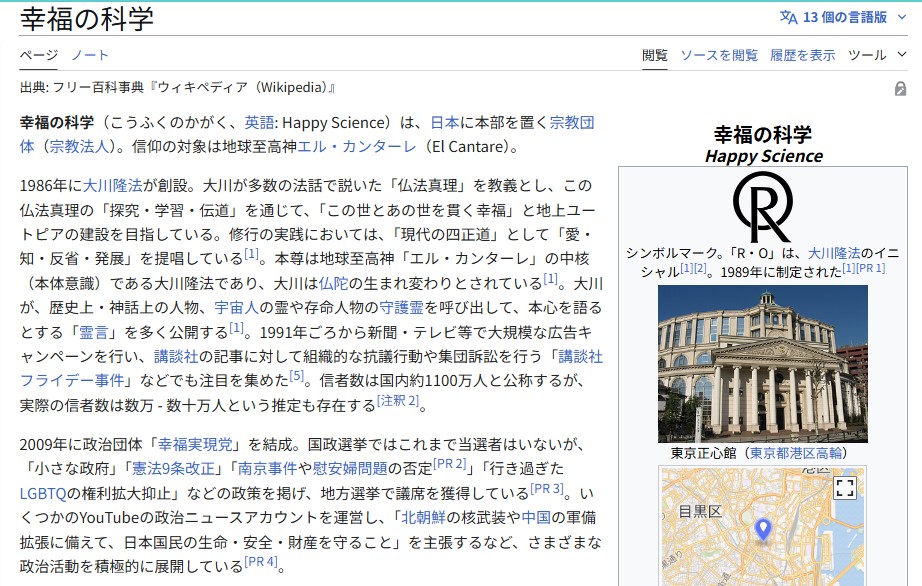Open the 履歴を表示 tab
922x586 pixels.
(802, 55)
